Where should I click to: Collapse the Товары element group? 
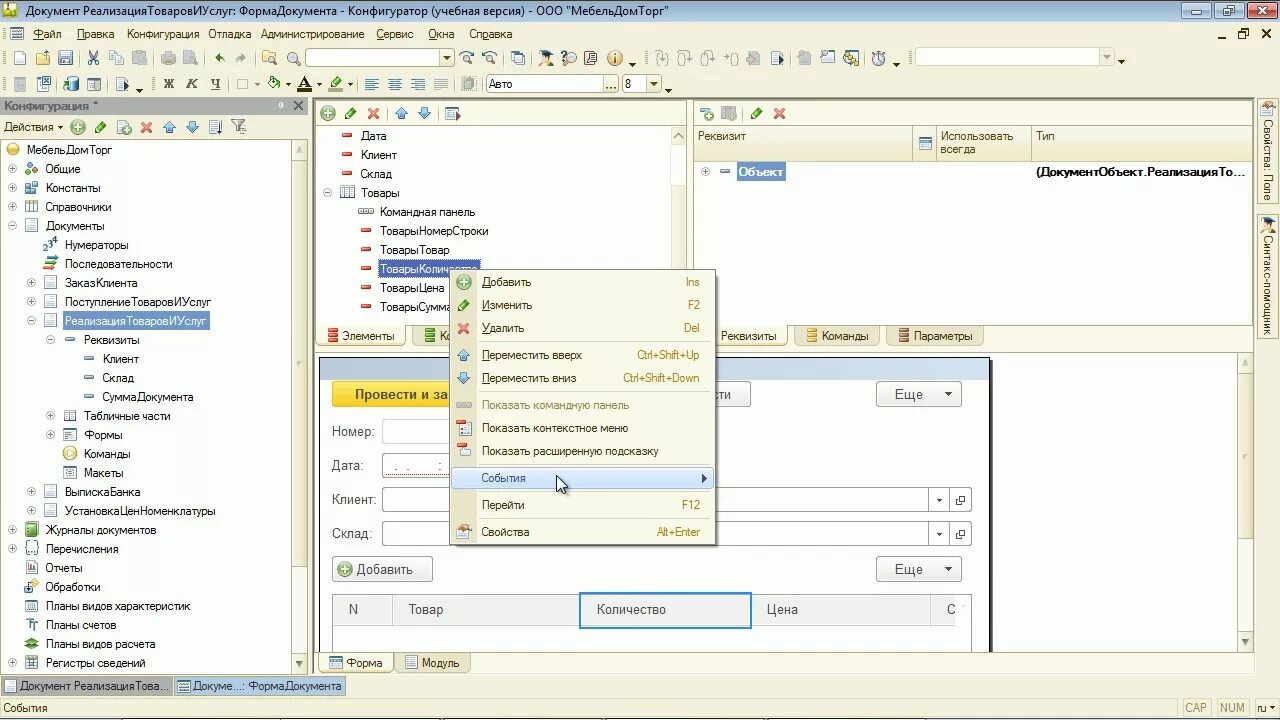(x=327, y=193)
